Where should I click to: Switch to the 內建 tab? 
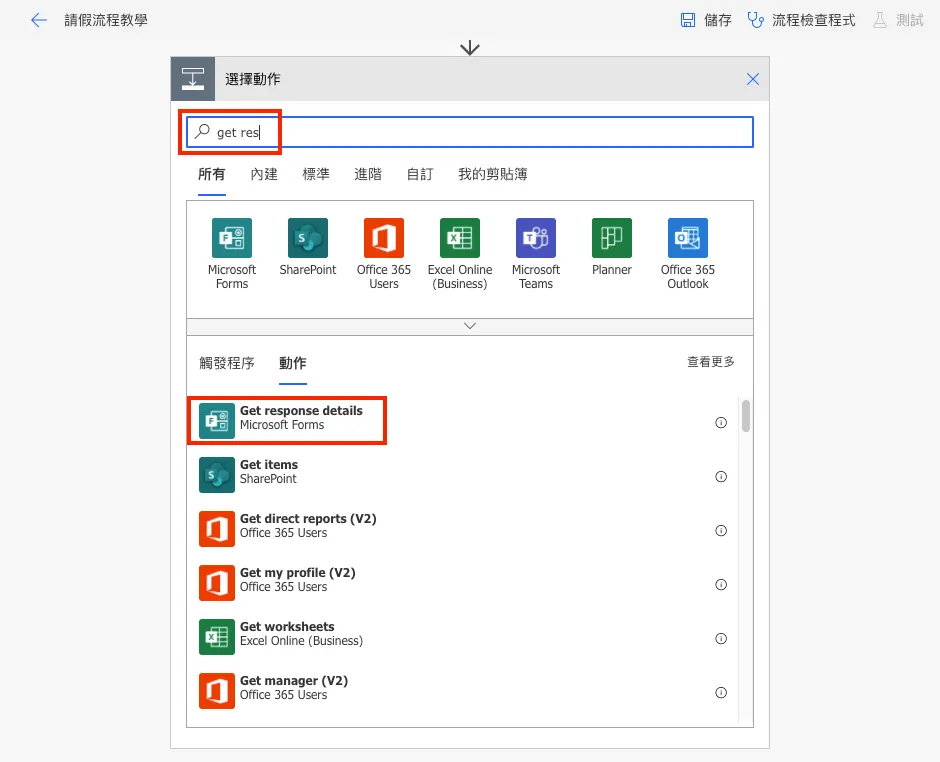(x=264, y=174)
